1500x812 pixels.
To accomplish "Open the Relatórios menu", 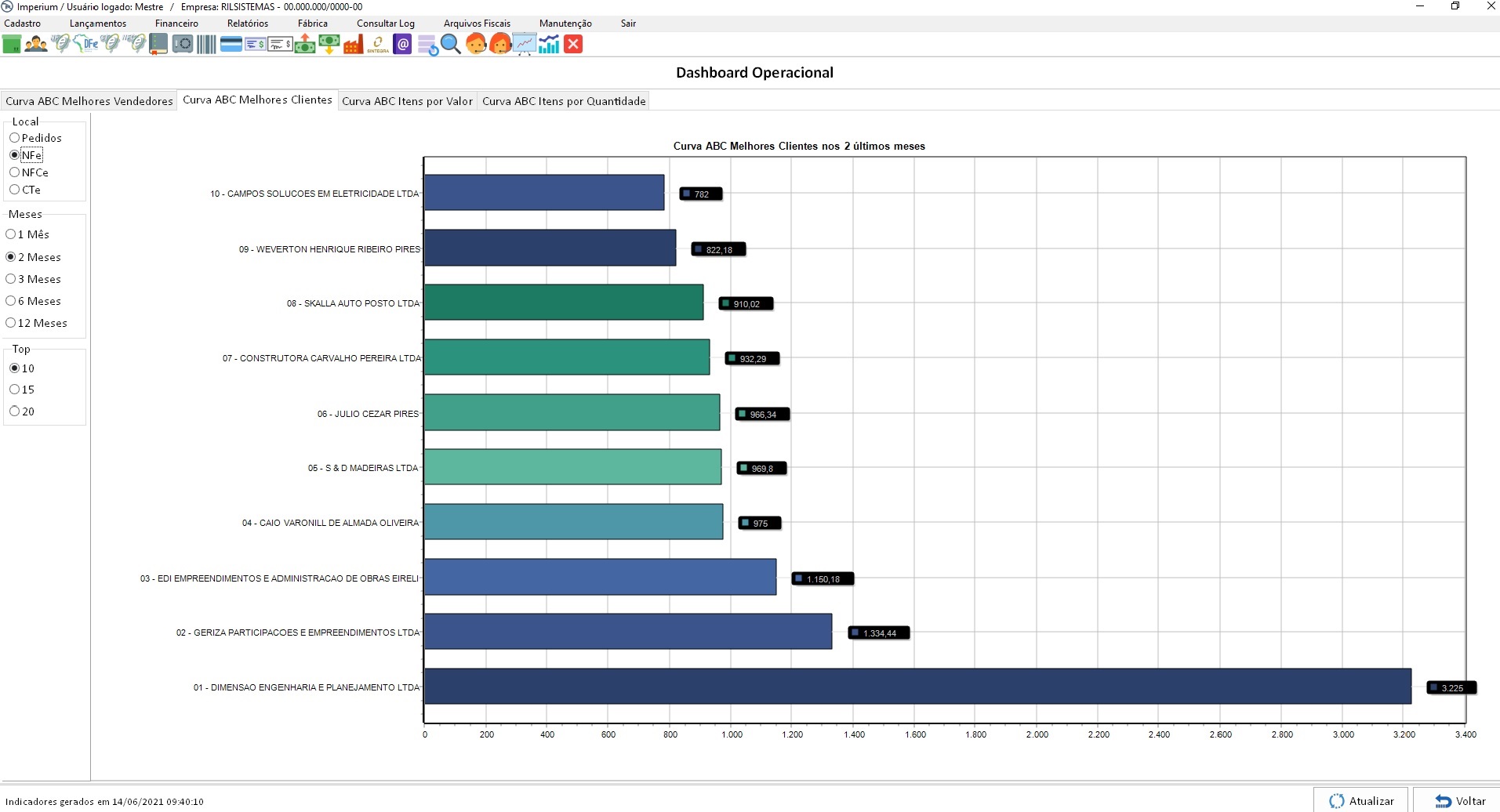I will [247, 24].
